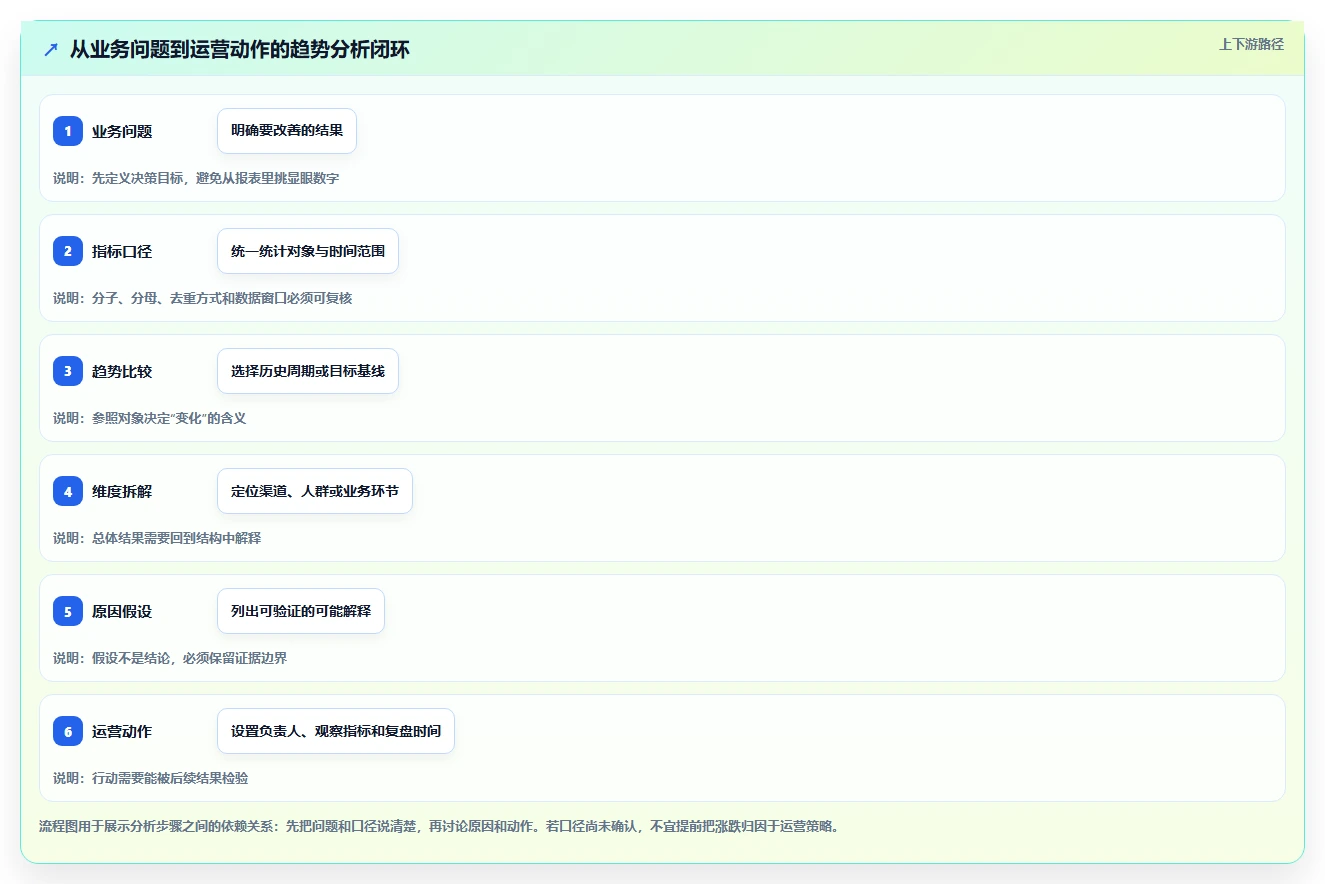This screenshot has height=884, width=1325.
Task: Click the footer paragraph starting 流程图用于展示
Action: click(x=439, y=827)
